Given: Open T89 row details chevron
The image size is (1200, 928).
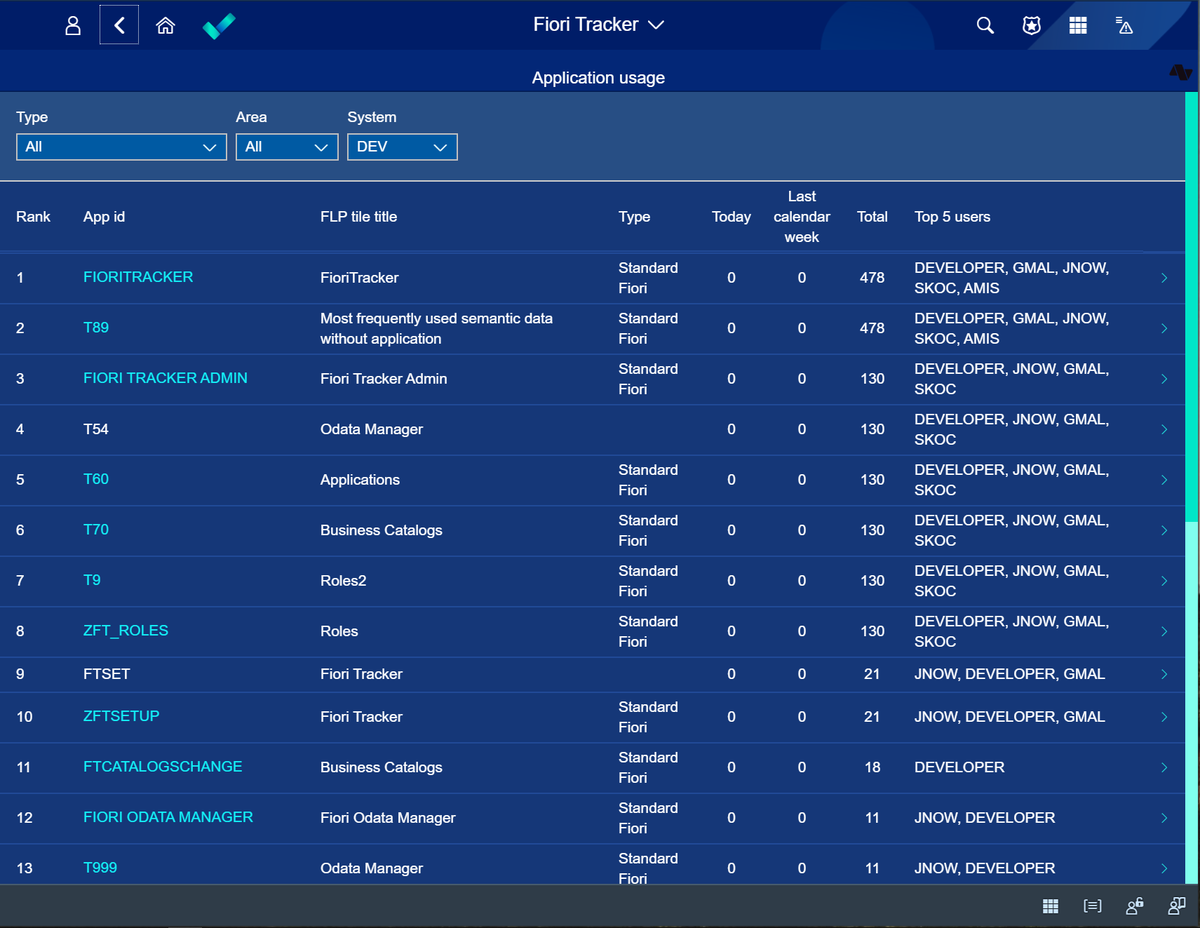Looking at the screenshot, I should point(1164,328).
